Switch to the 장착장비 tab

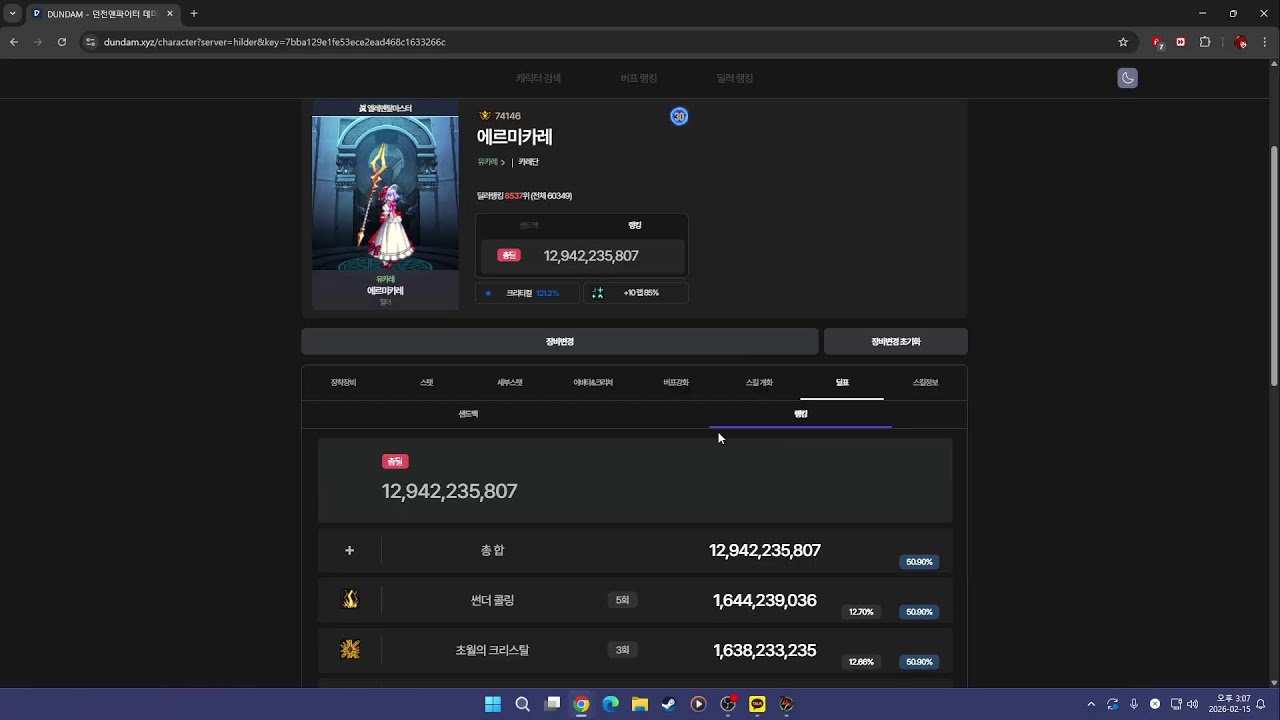[x=343, y=383]
